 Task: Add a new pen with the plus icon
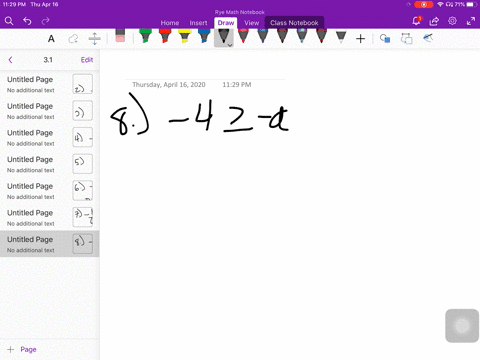point(360,39)
